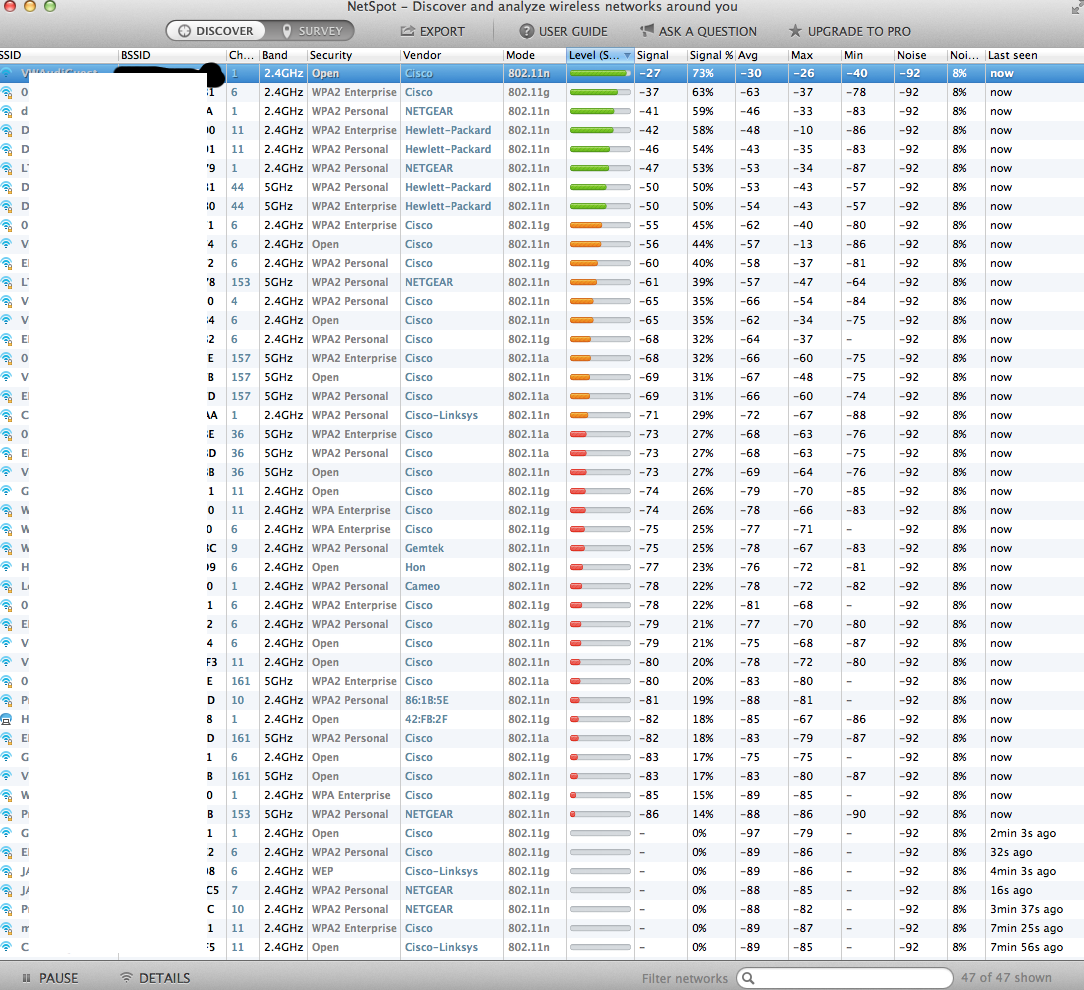This screenshot has height=990, width=1084.
Task: Sort by the Last seen column header
Action: (x=1034, y=55)
